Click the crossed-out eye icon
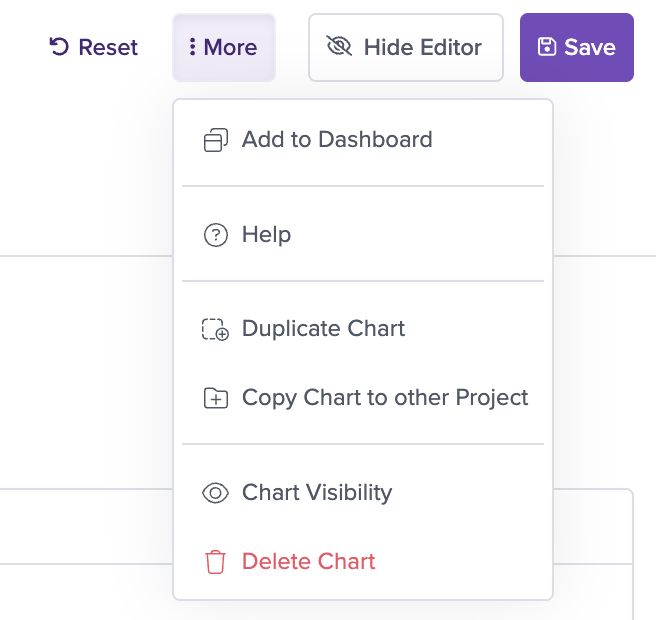 click(x=339, y=46)
